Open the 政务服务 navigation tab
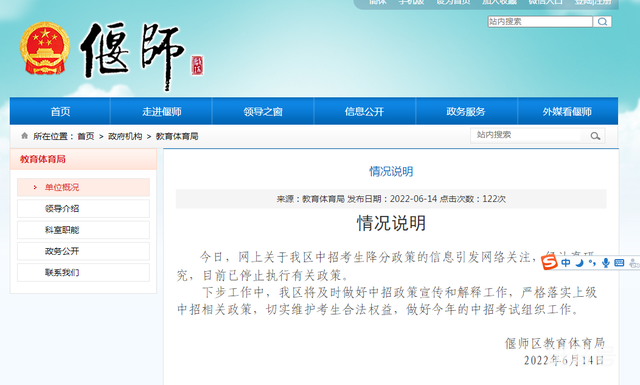640x385 pixels. [466, 111]
